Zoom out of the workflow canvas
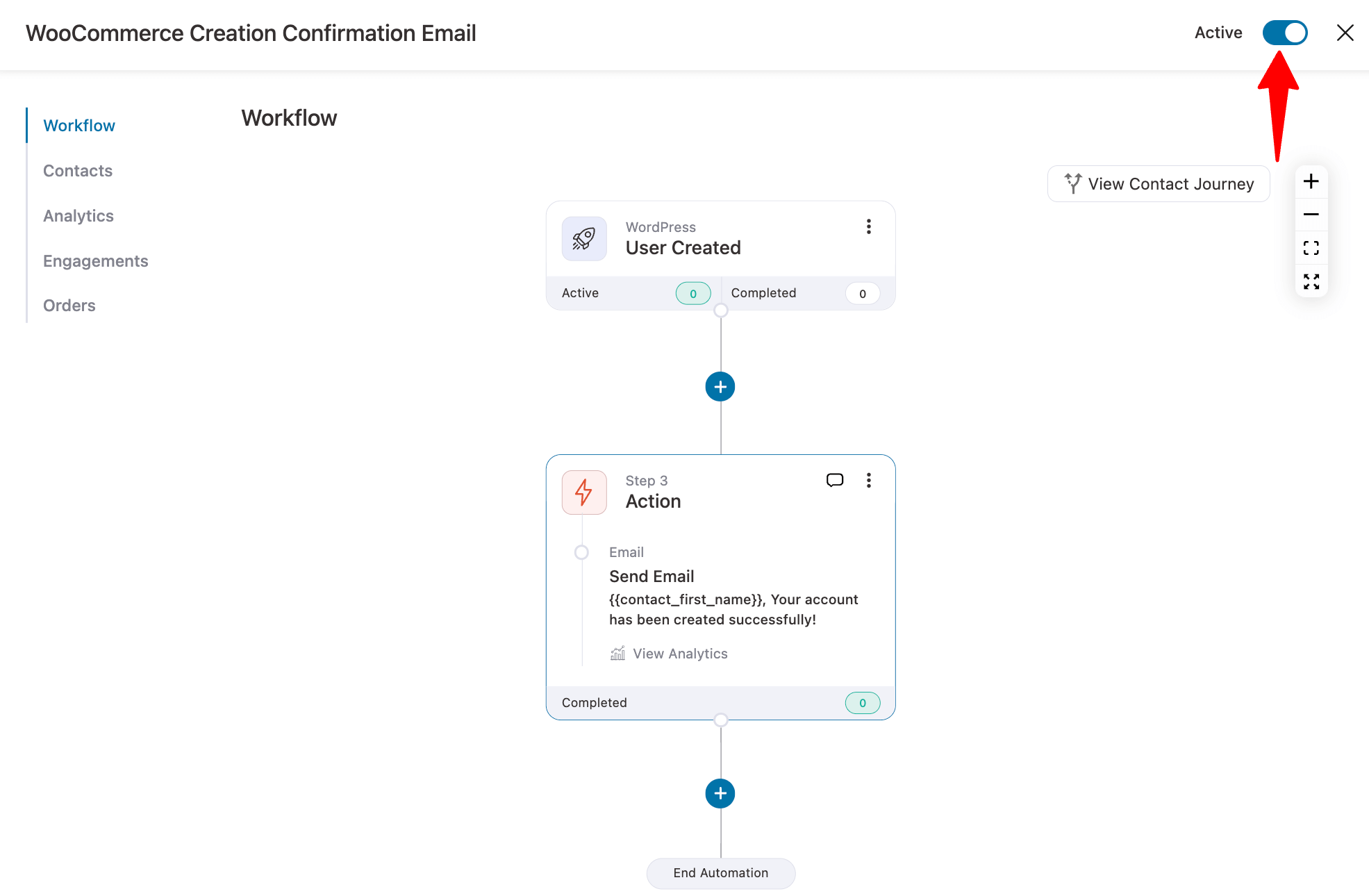The image size is (1369, 896). 1311,215
